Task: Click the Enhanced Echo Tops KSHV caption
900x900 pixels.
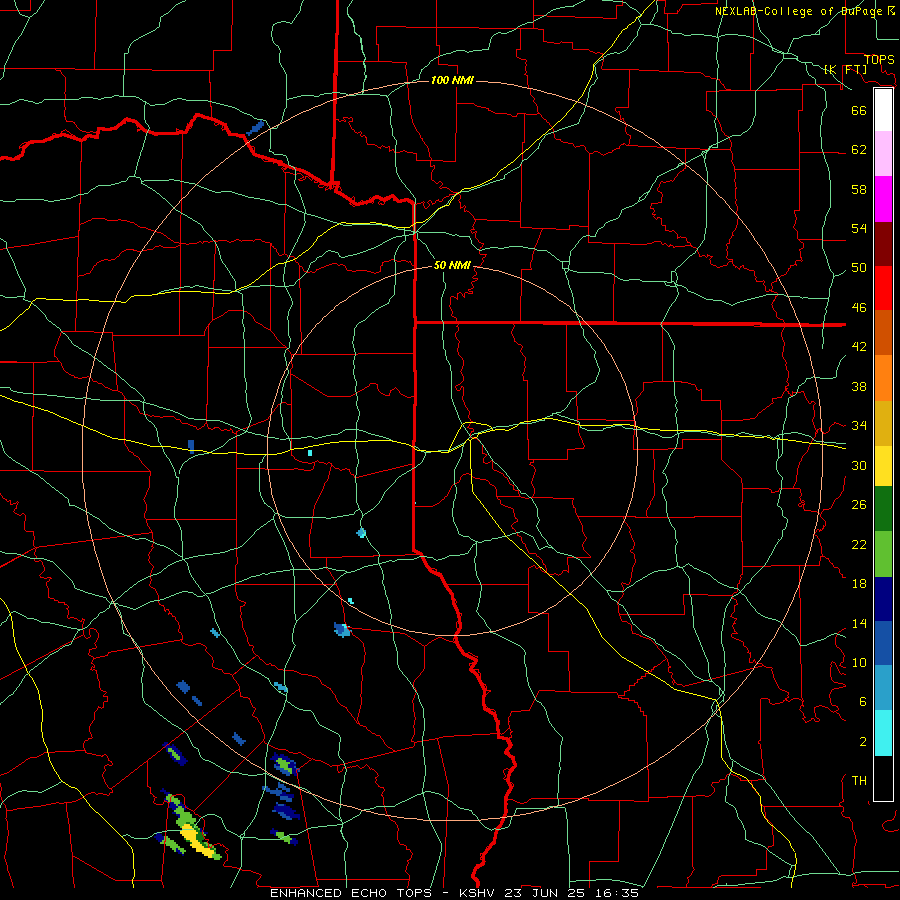Action: [454, 893]
